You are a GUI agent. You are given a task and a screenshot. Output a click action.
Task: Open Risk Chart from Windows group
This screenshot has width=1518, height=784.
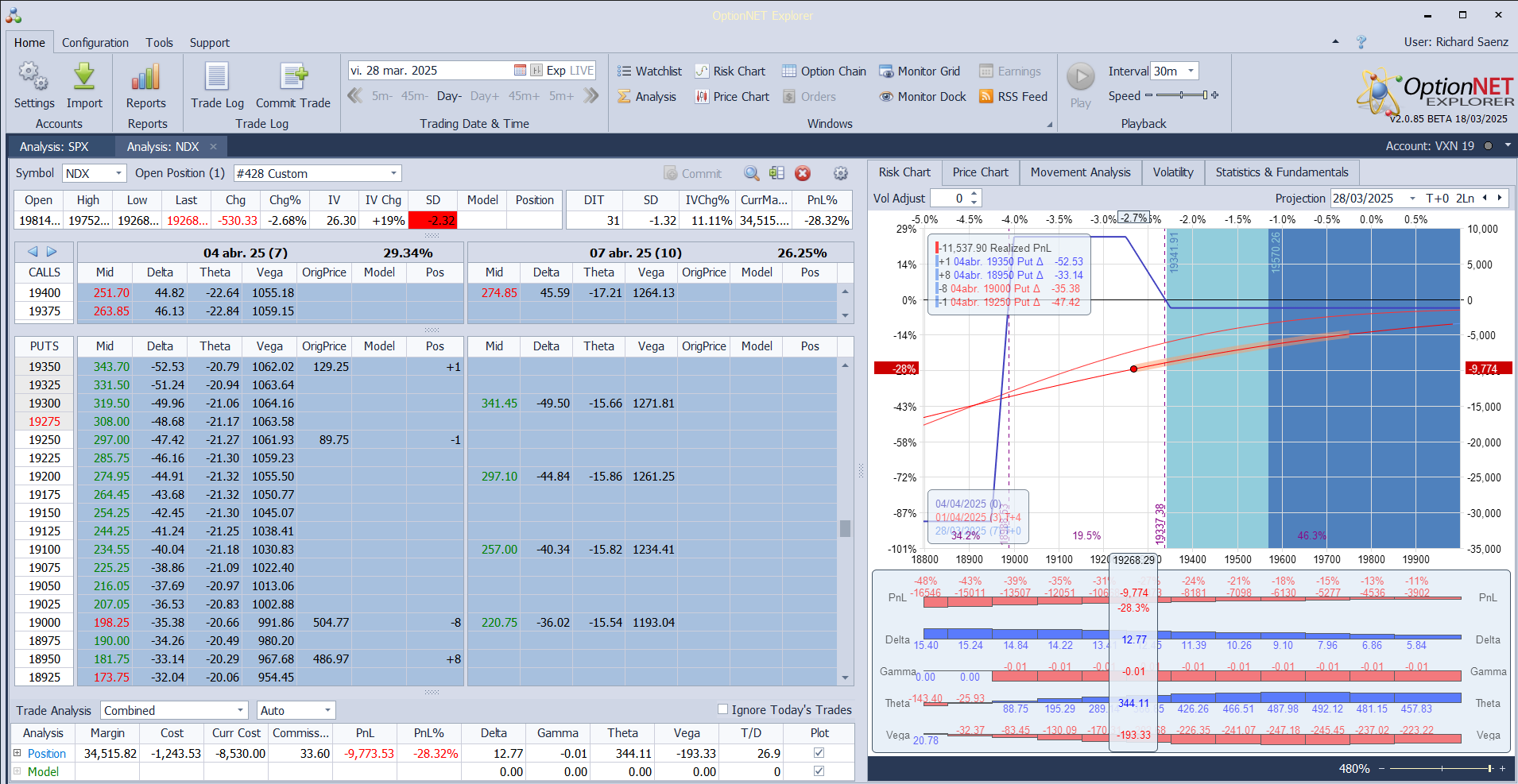coord(730,71)
